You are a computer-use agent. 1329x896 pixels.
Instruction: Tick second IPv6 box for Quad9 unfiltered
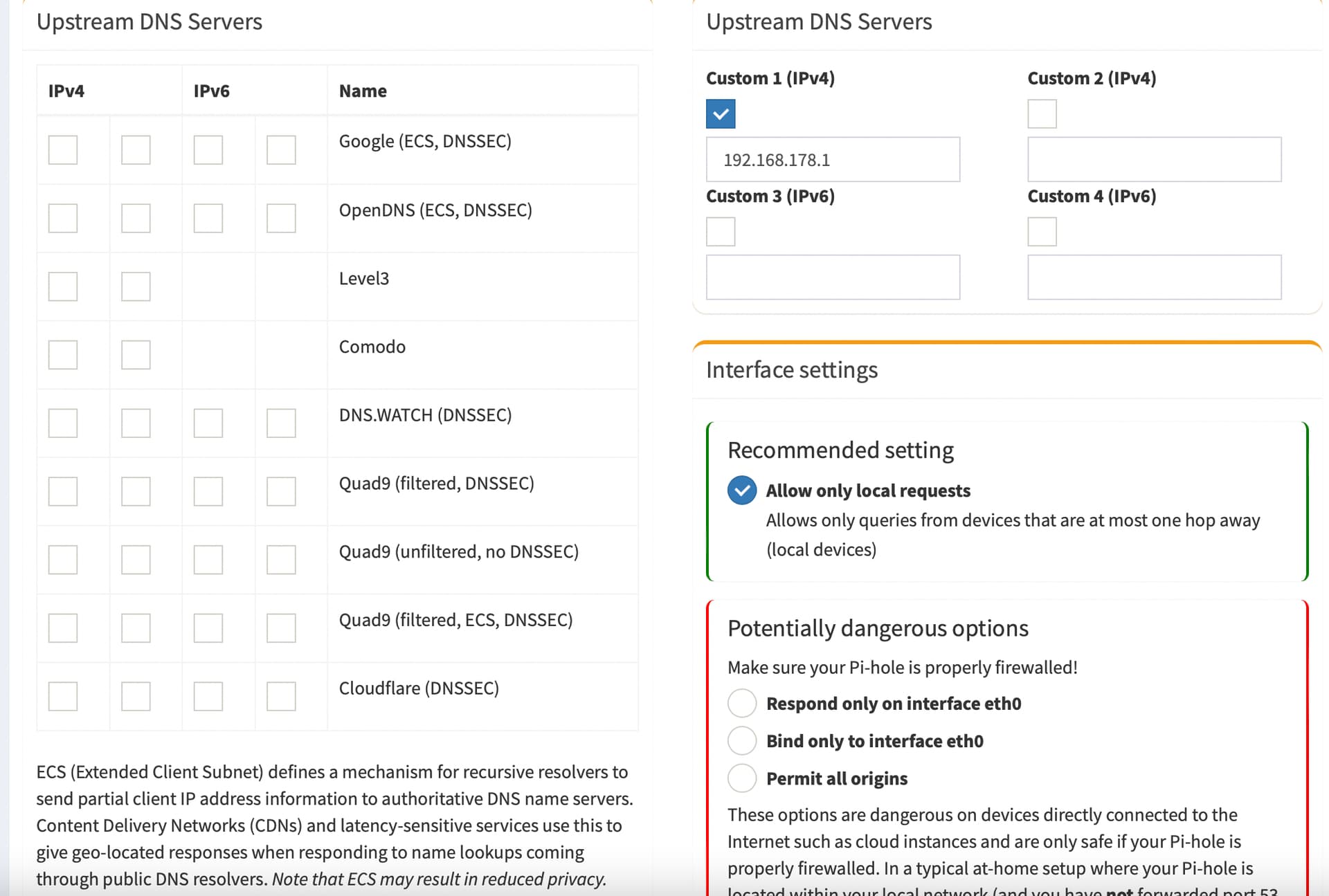pyautogui.click(x=281, y=560)
